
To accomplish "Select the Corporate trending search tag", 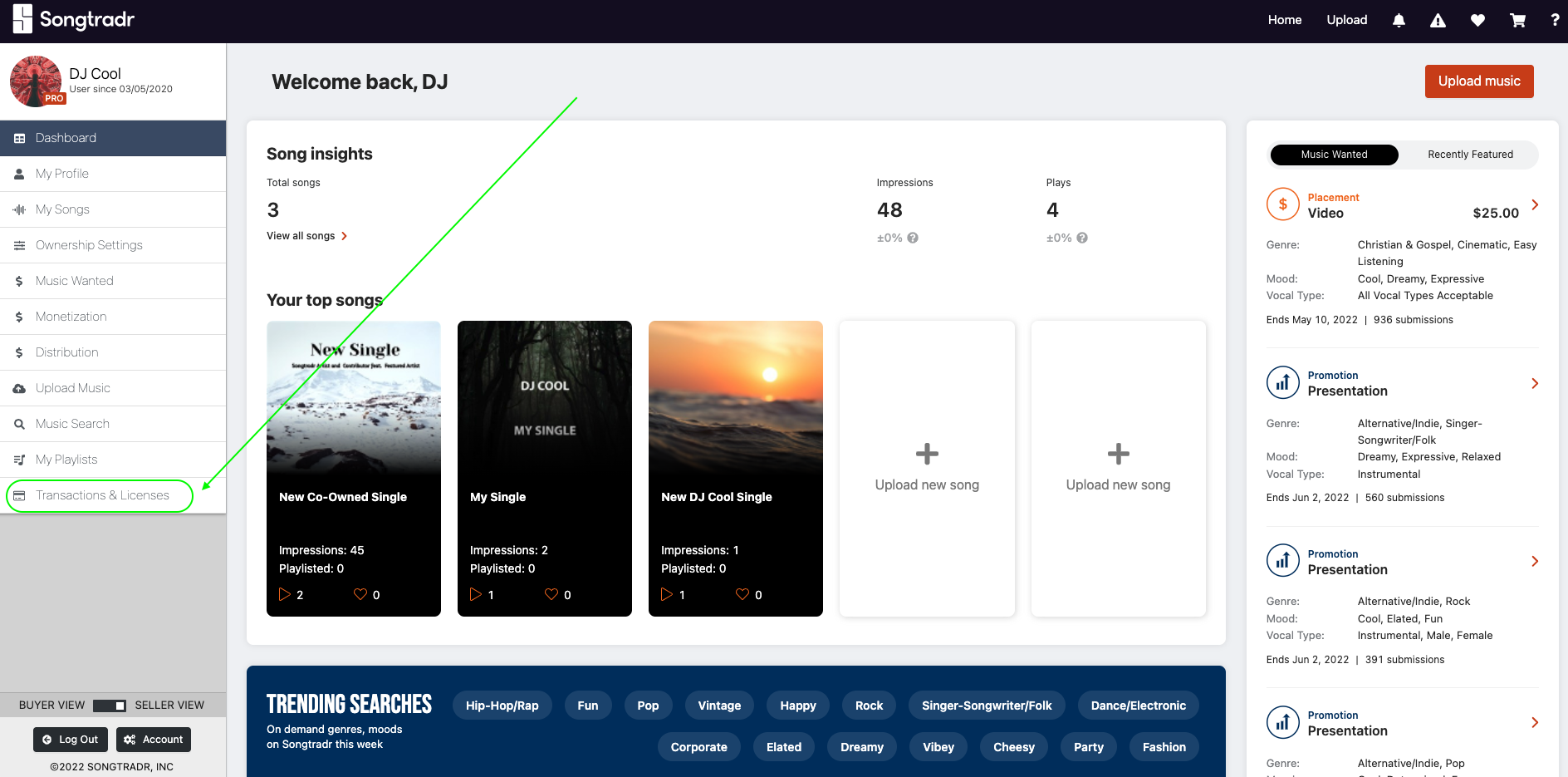I will click(699, 747).
